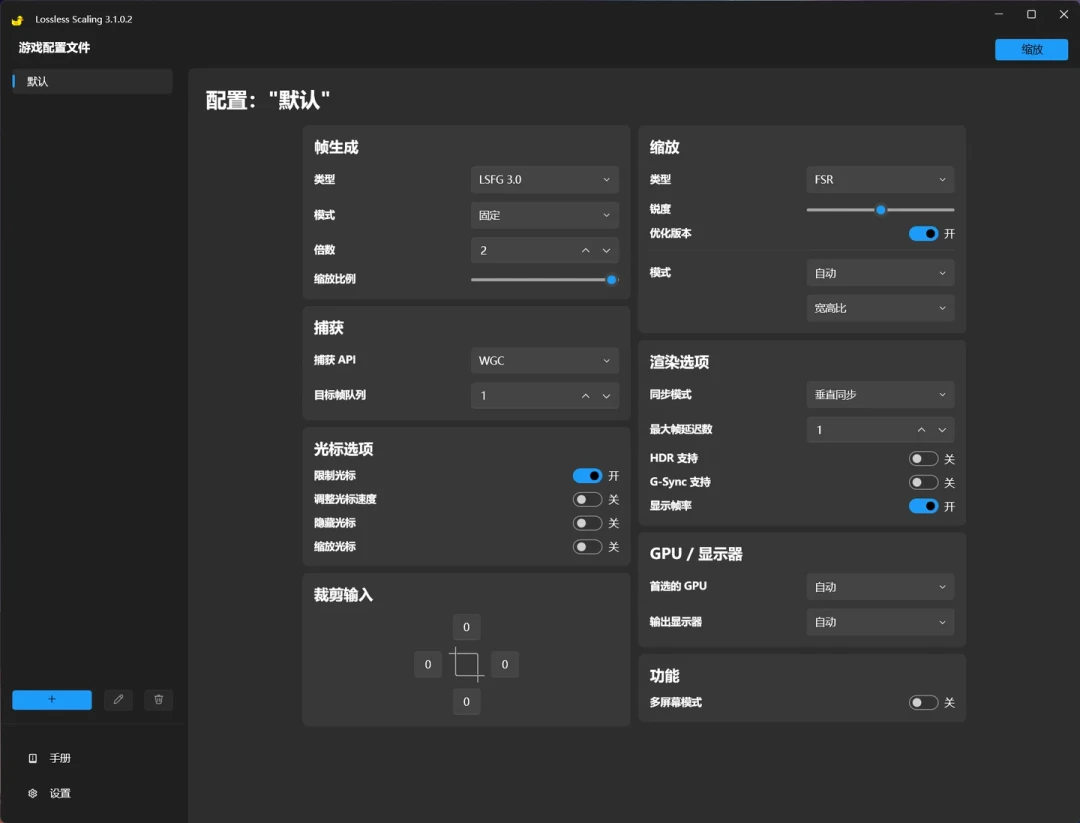Click the 配置: "默认" title text
The image size is (1080, 823).
(x=268, y=101)
